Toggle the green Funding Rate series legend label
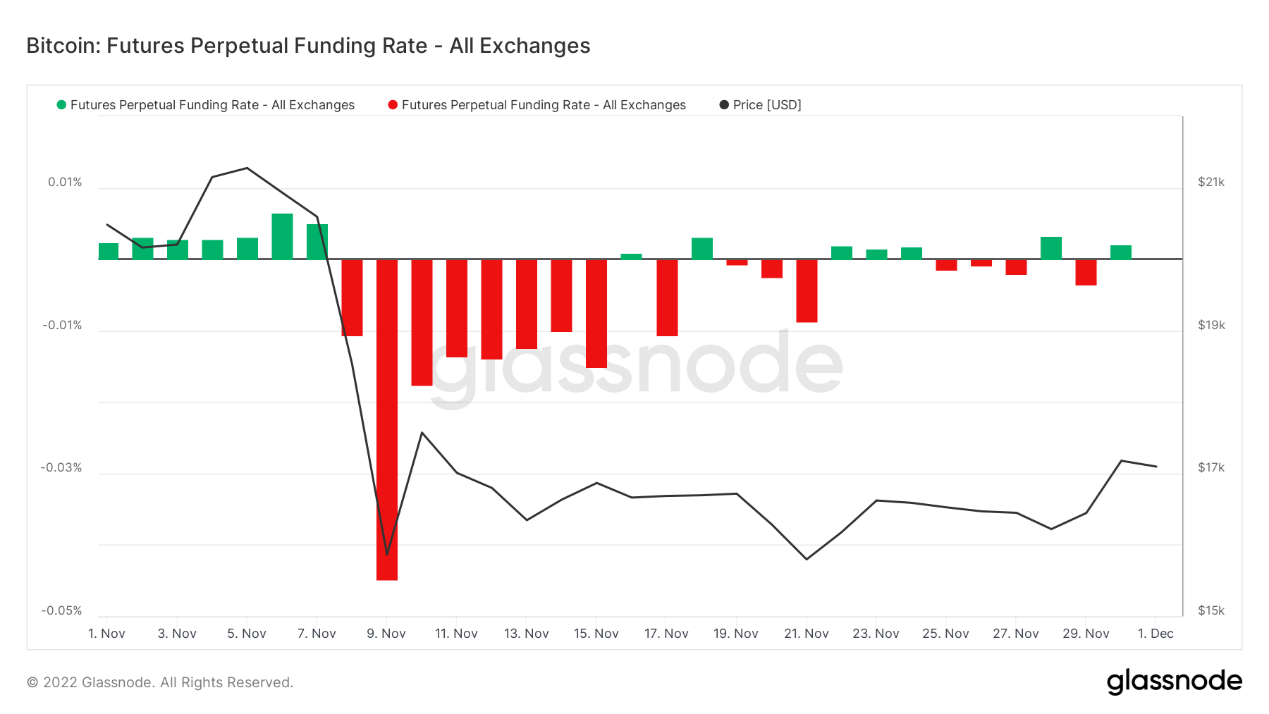 (212, 105)
